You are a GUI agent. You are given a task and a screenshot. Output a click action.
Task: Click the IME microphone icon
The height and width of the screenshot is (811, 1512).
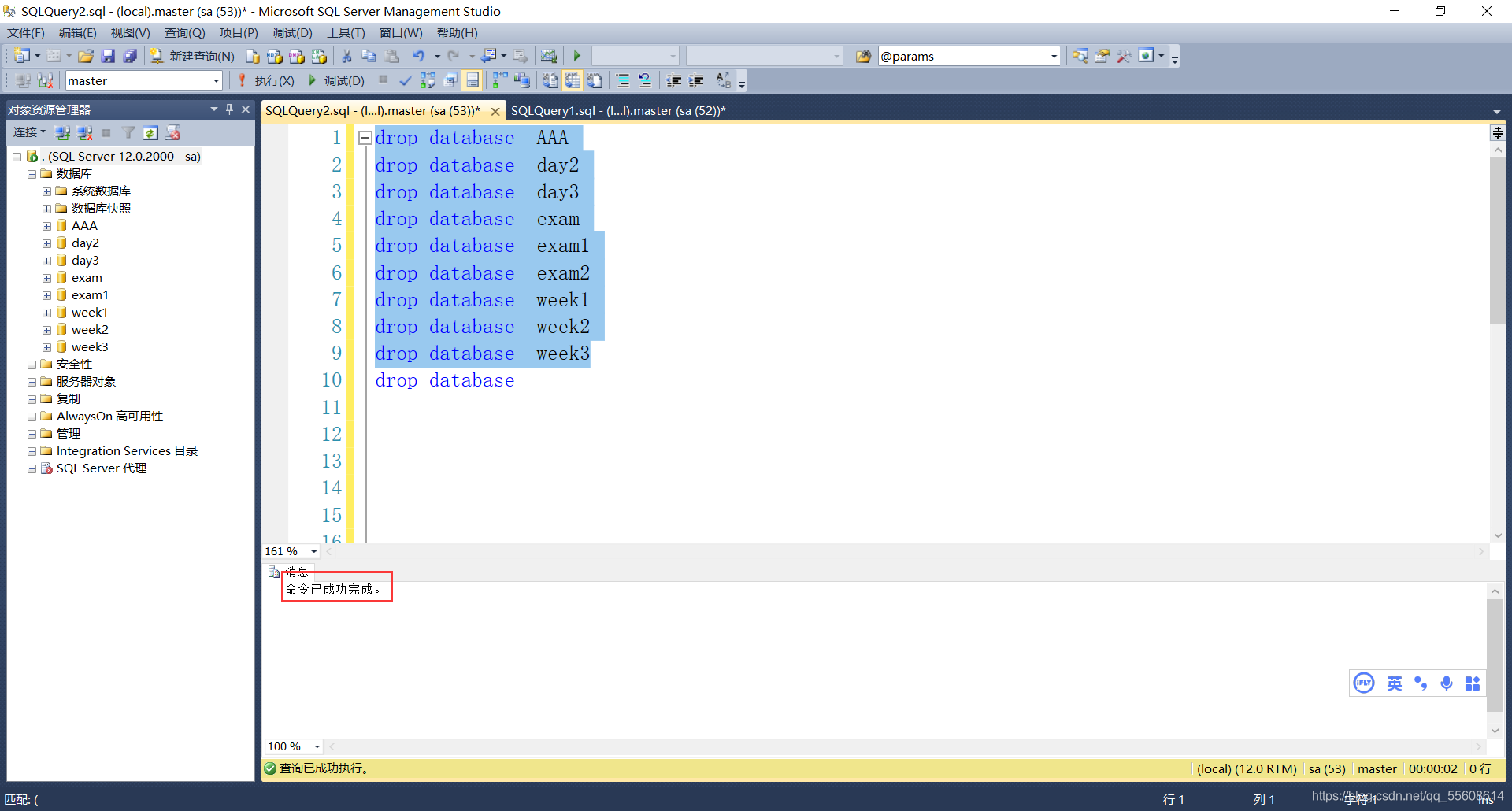1446,683
